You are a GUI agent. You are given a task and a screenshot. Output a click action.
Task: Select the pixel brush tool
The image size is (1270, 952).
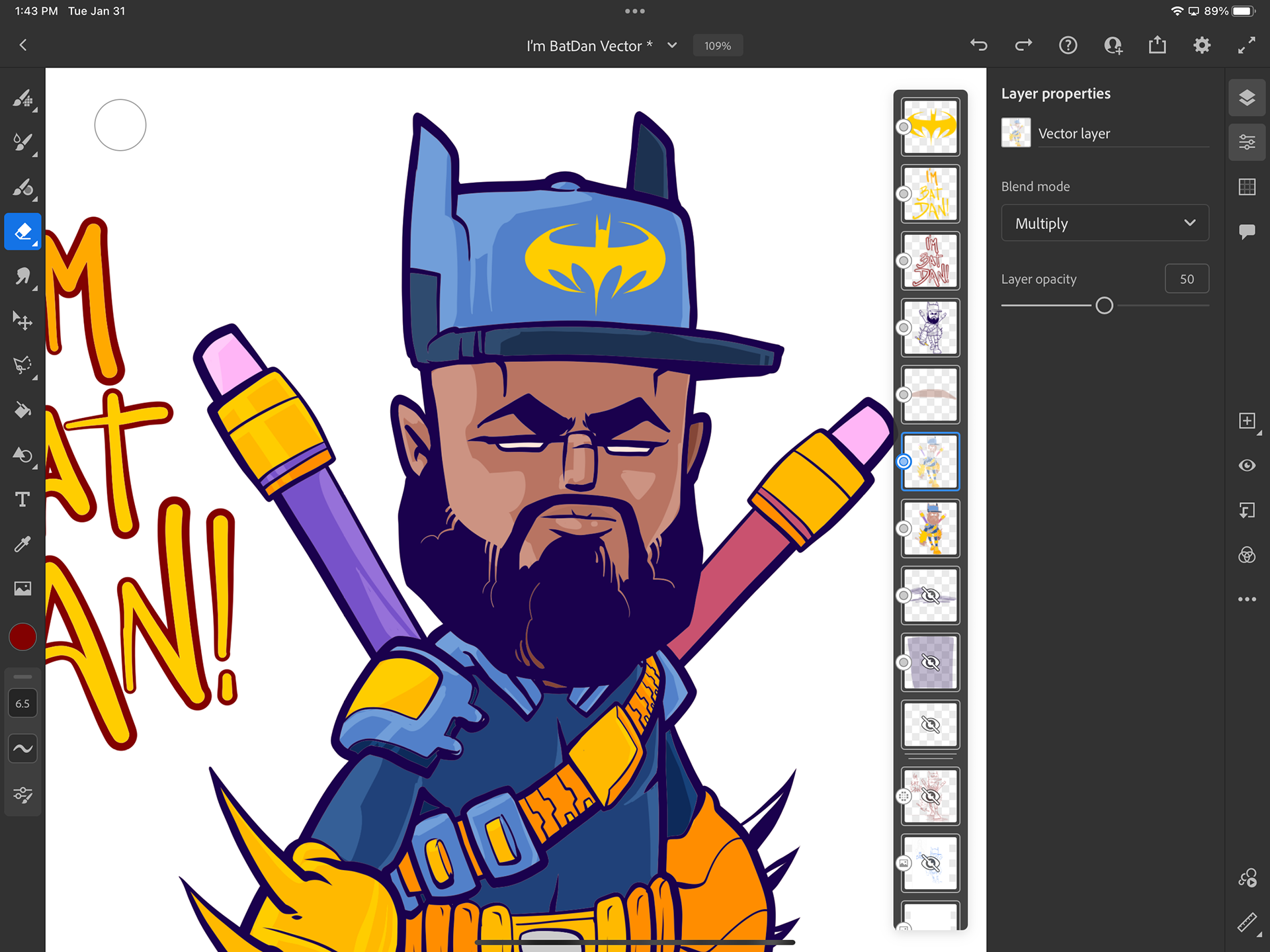[22, 99]
